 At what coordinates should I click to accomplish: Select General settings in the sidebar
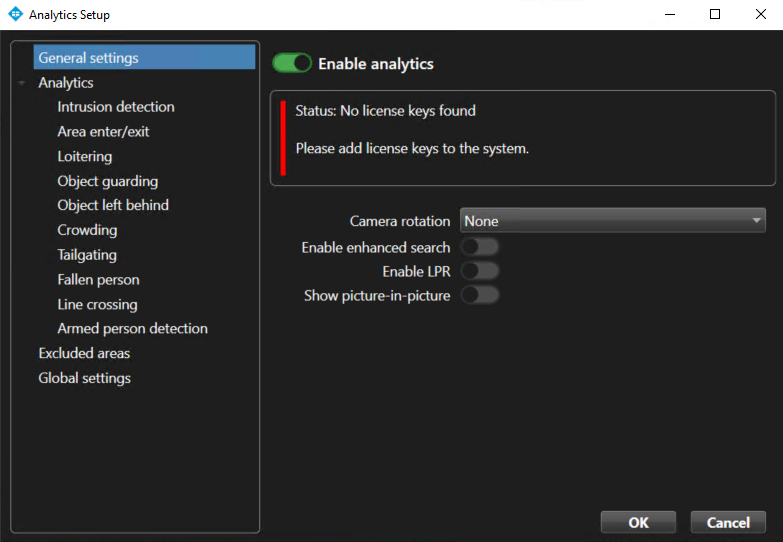pos(88,58)
